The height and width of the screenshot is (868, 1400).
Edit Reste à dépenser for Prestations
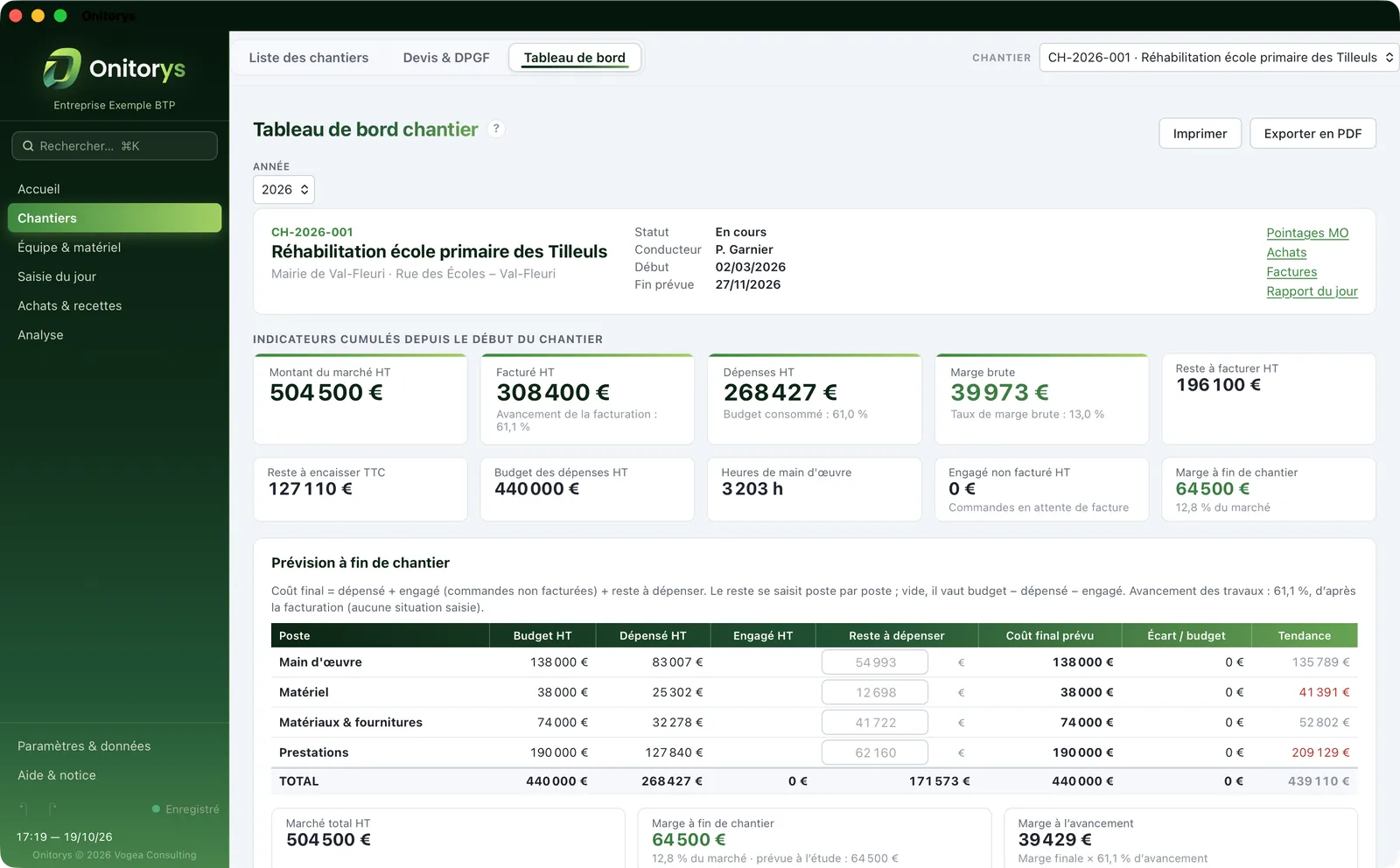(x=875, y=752)
